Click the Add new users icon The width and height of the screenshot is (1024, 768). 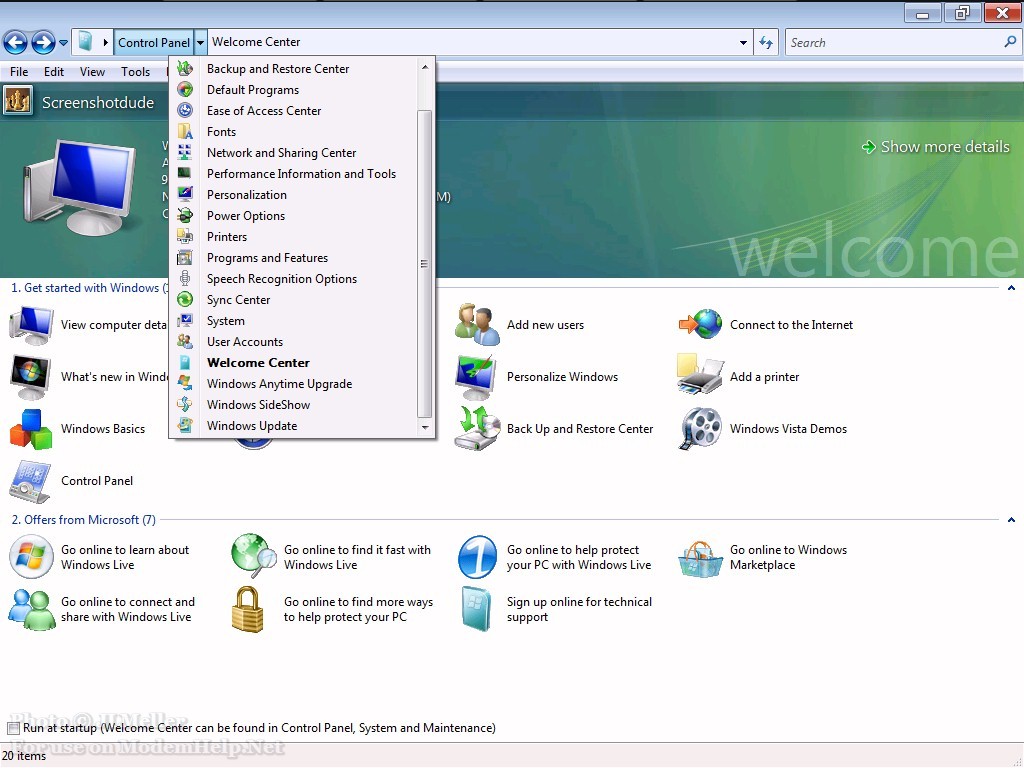point(477,324)
